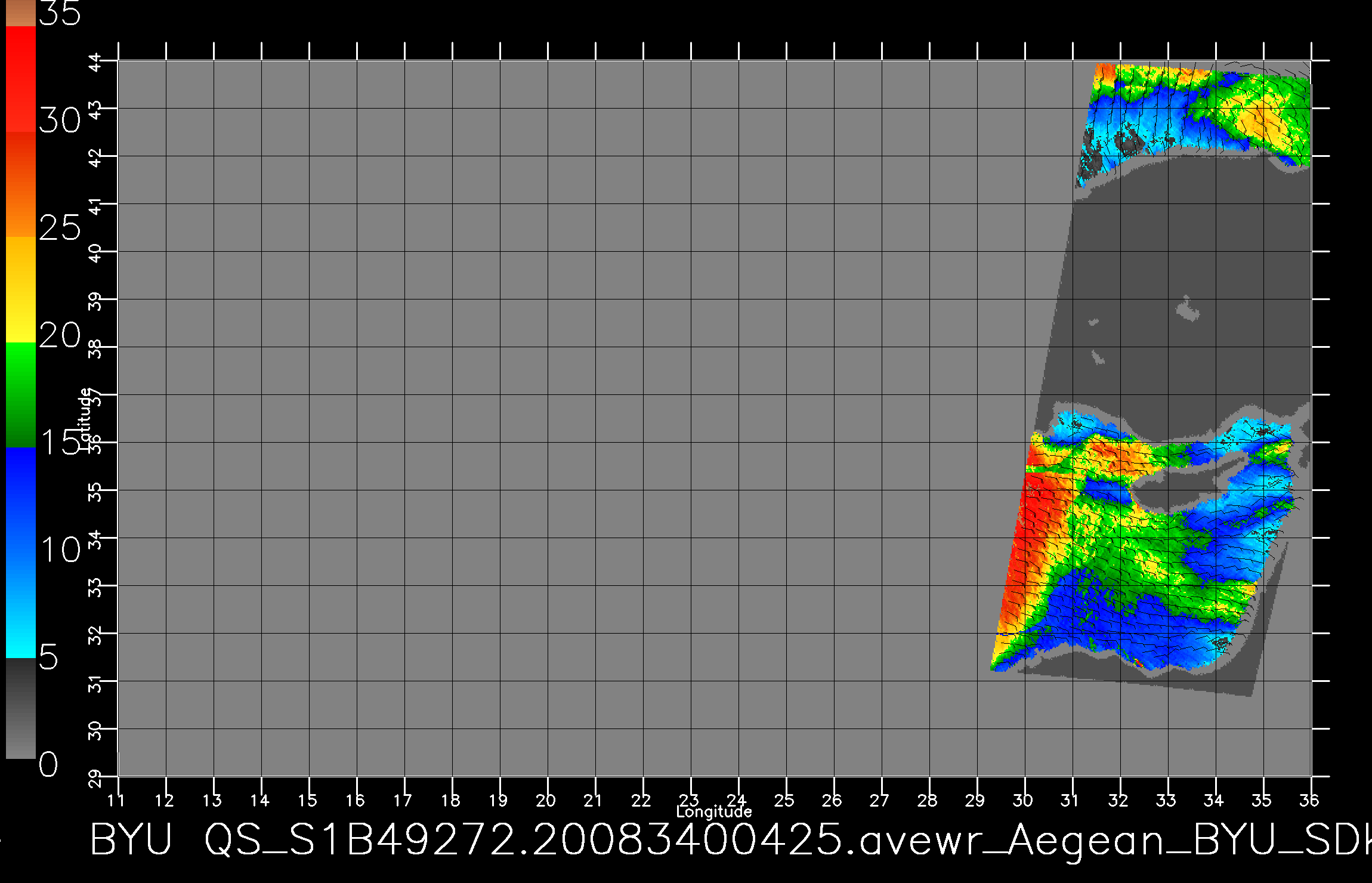Screen dimensions: 1372x883
Task: Click longitude tick label 11
Action: 116,801
